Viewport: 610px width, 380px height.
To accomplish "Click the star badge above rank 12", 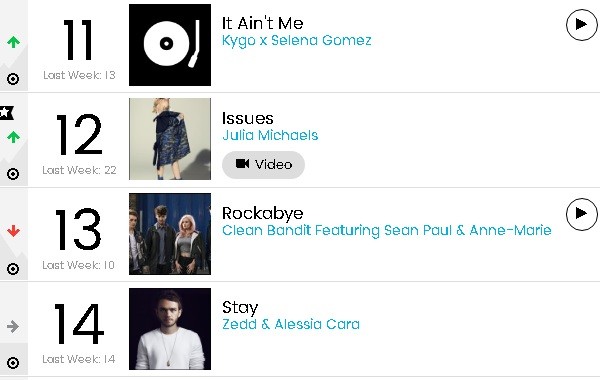I will (x=6, y=113).
